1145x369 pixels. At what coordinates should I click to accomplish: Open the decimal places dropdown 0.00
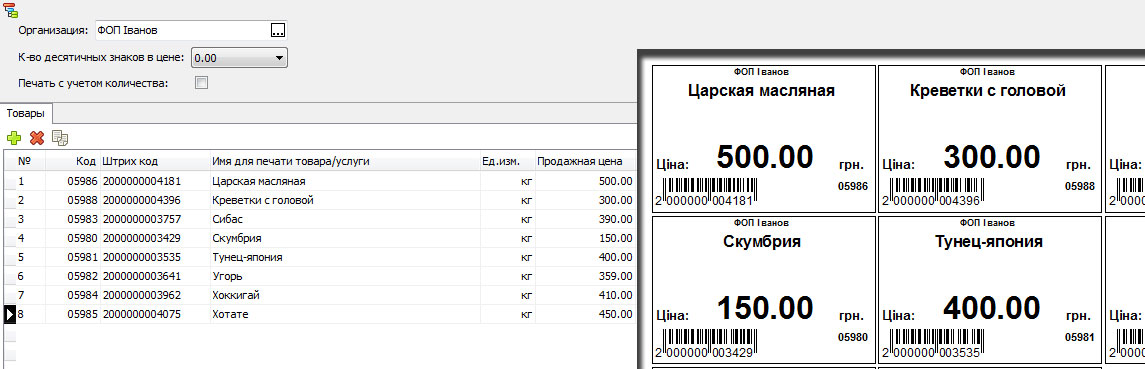coord(240,58)
